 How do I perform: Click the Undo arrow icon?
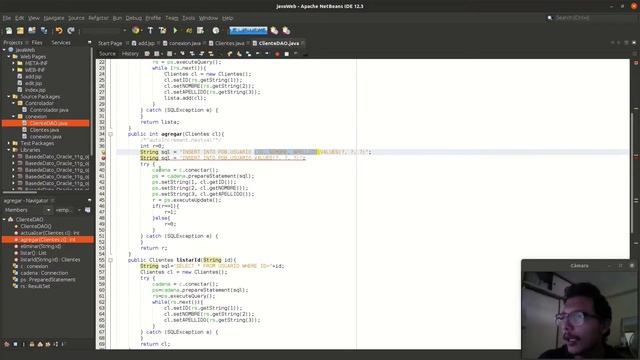click(x=59, y=31)
